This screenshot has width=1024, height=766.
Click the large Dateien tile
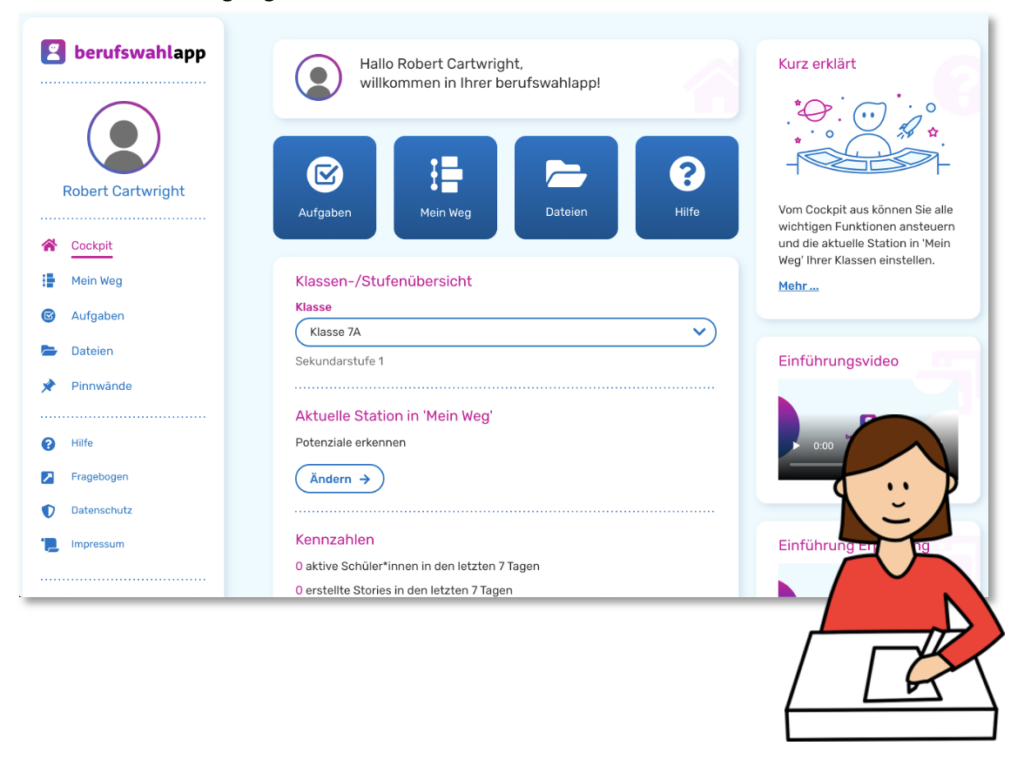click(566, 187)
